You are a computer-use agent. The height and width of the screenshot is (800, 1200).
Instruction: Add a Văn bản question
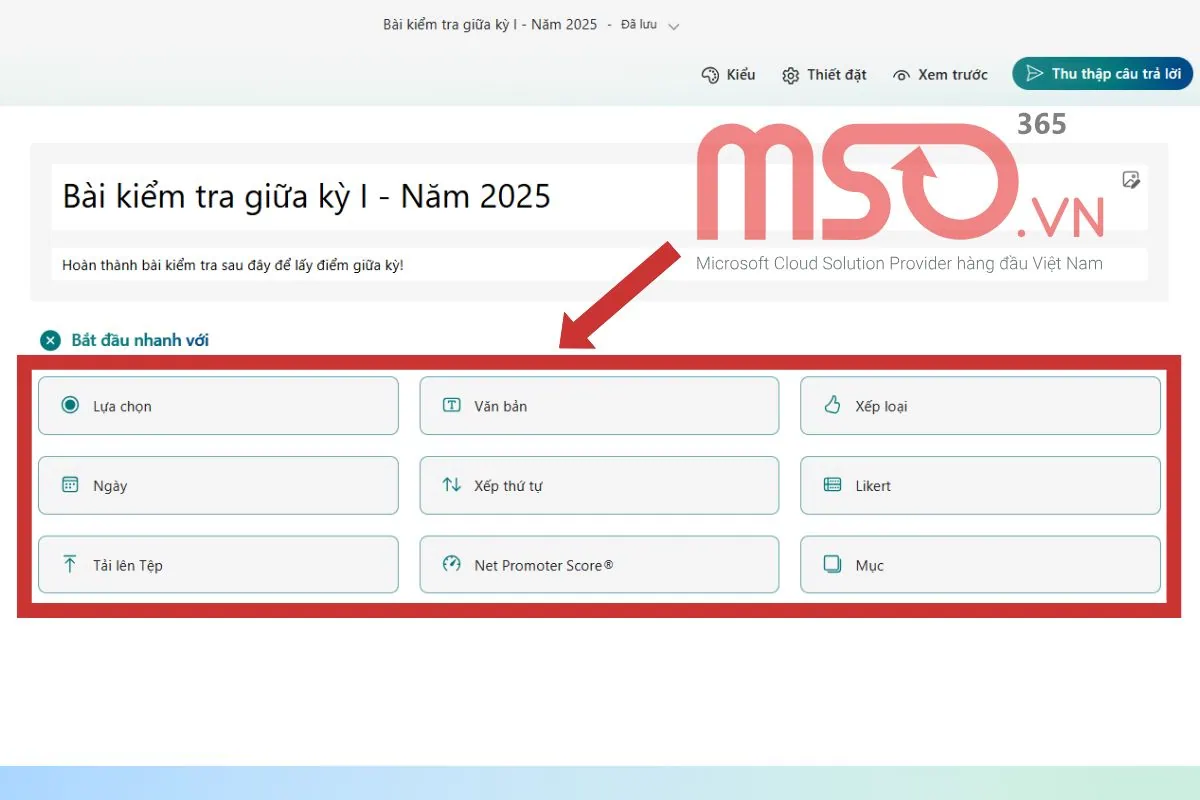tap(599, 406)
